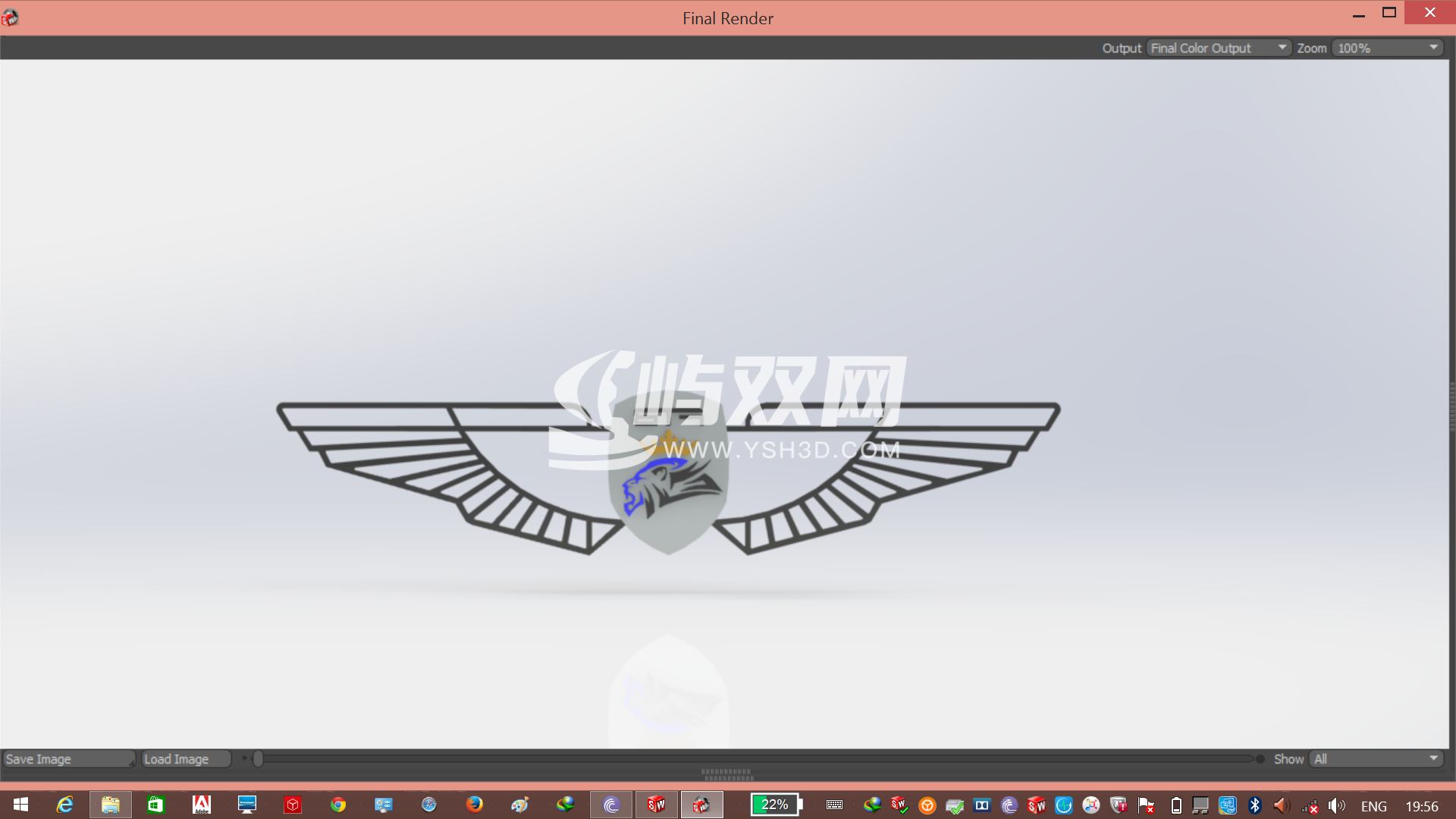
Task: Launch Firefox from the taskbar
Action: click(475, 805)
